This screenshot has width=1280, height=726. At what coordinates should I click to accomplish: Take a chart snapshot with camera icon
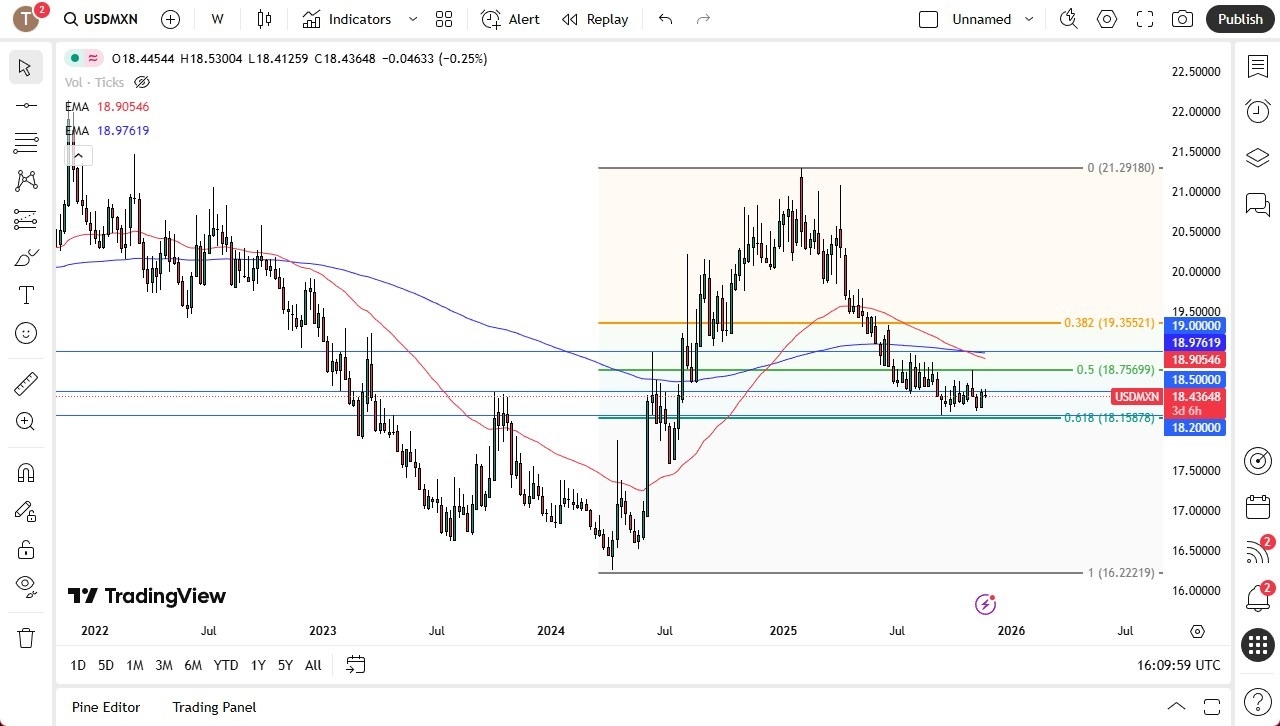pos(1181,18)
